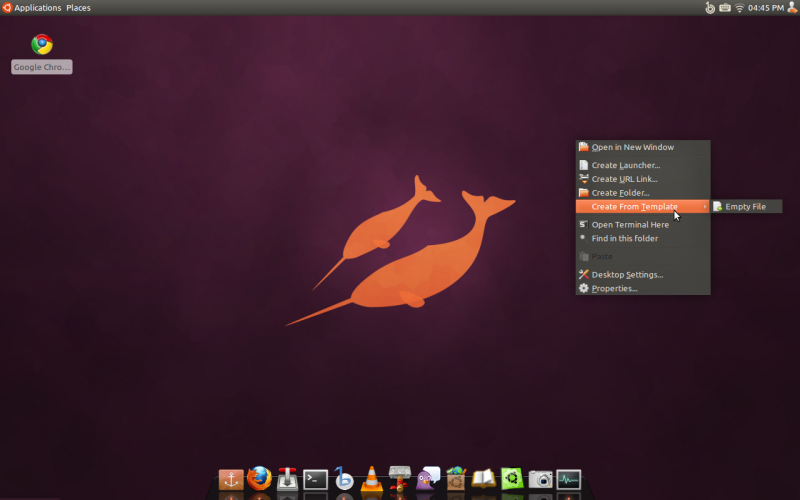
Task: Choose Empty File from the submenu
Action: click(x=747, y=206)
